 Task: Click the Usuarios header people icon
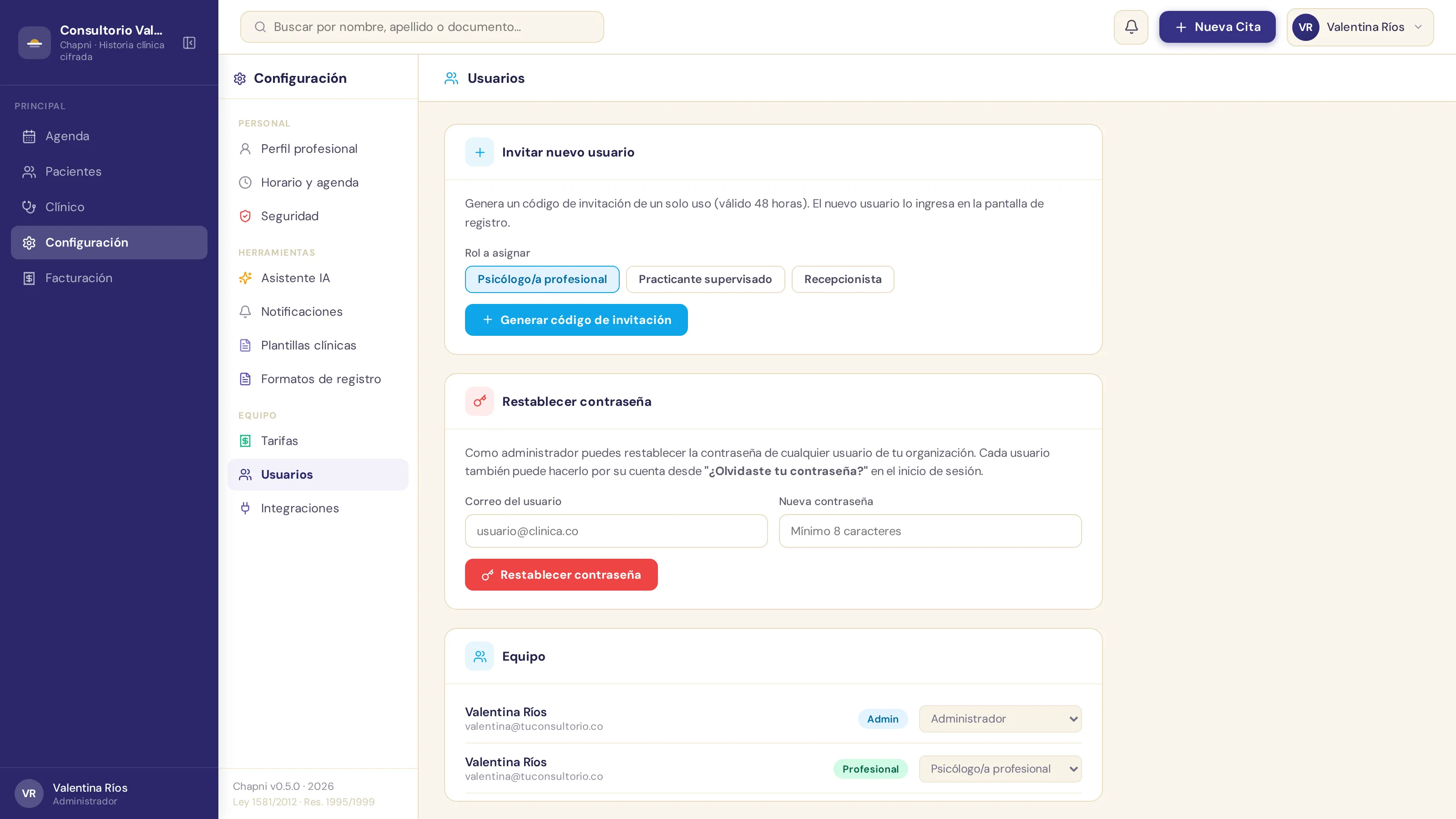[451, 78]
